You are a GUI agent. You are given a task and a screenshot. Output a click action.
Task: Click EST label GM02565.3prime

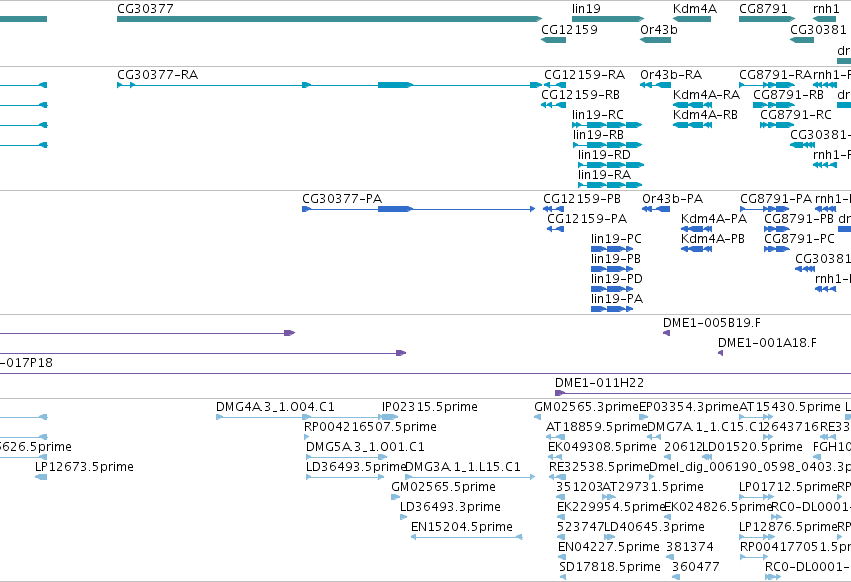click(586, 407)
